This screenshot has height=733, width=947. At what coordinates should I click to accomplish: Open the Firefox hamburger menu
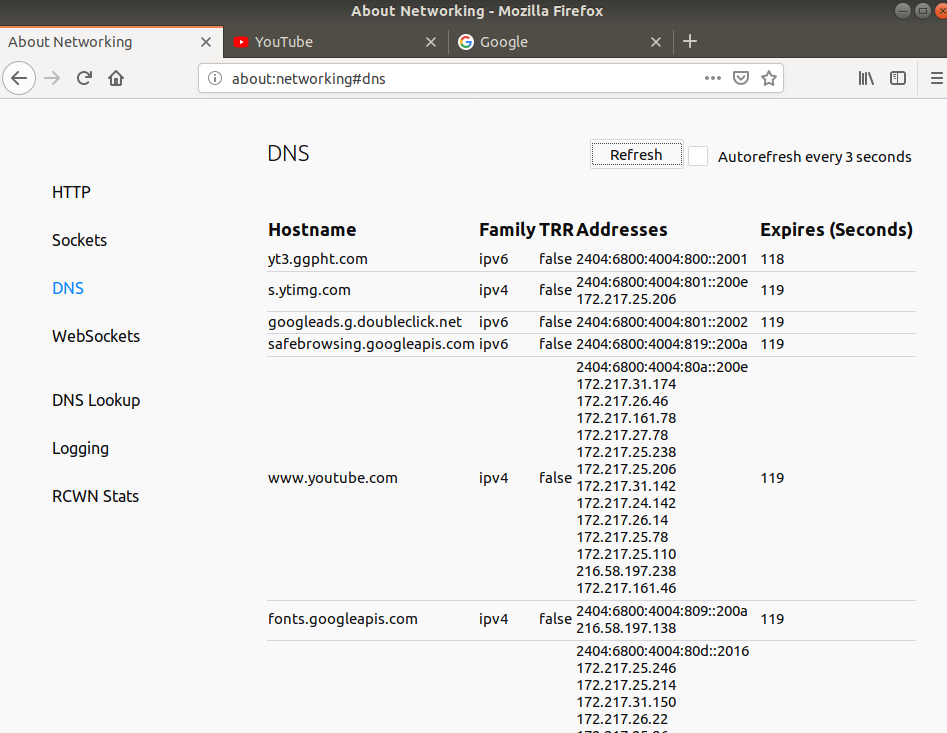[x=936, y=78]
